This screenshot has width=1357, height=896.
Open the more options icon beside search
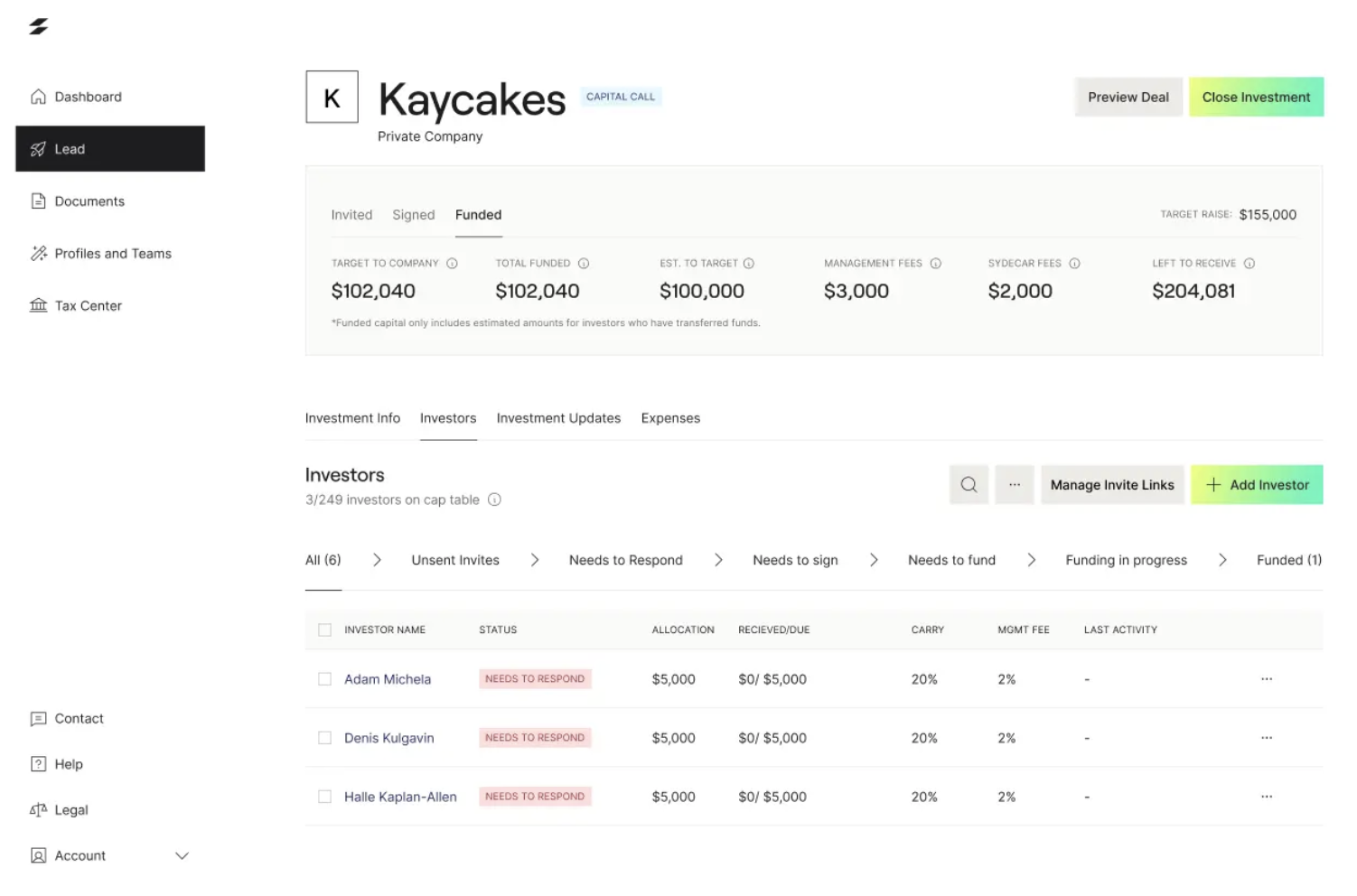[1015, 485]
